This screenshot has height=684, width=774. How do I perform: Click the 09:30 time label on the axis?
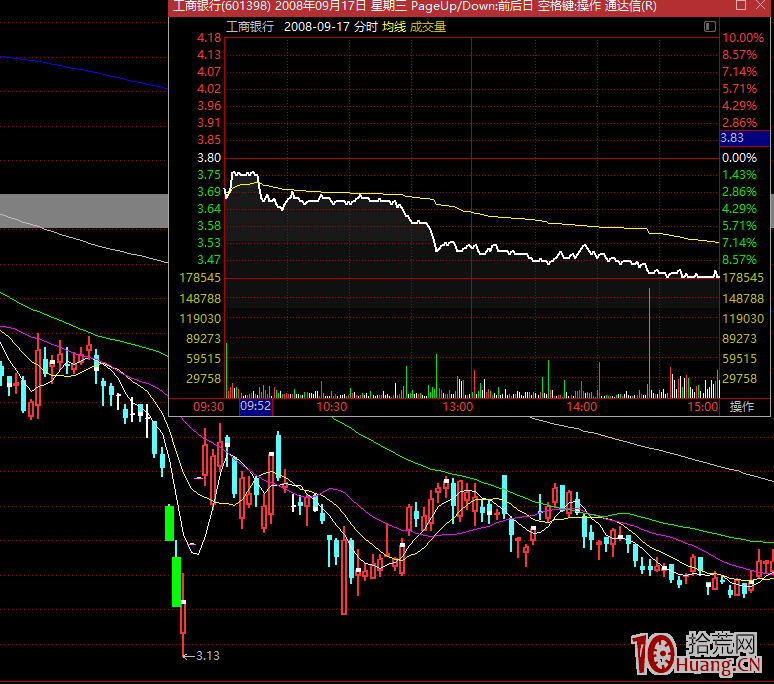tap(208, 407)
